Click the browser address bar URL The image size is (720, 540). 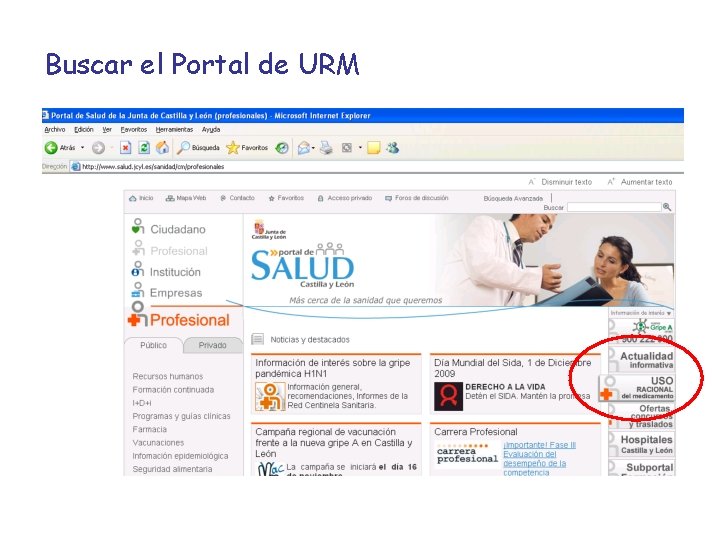click(153, 167)
